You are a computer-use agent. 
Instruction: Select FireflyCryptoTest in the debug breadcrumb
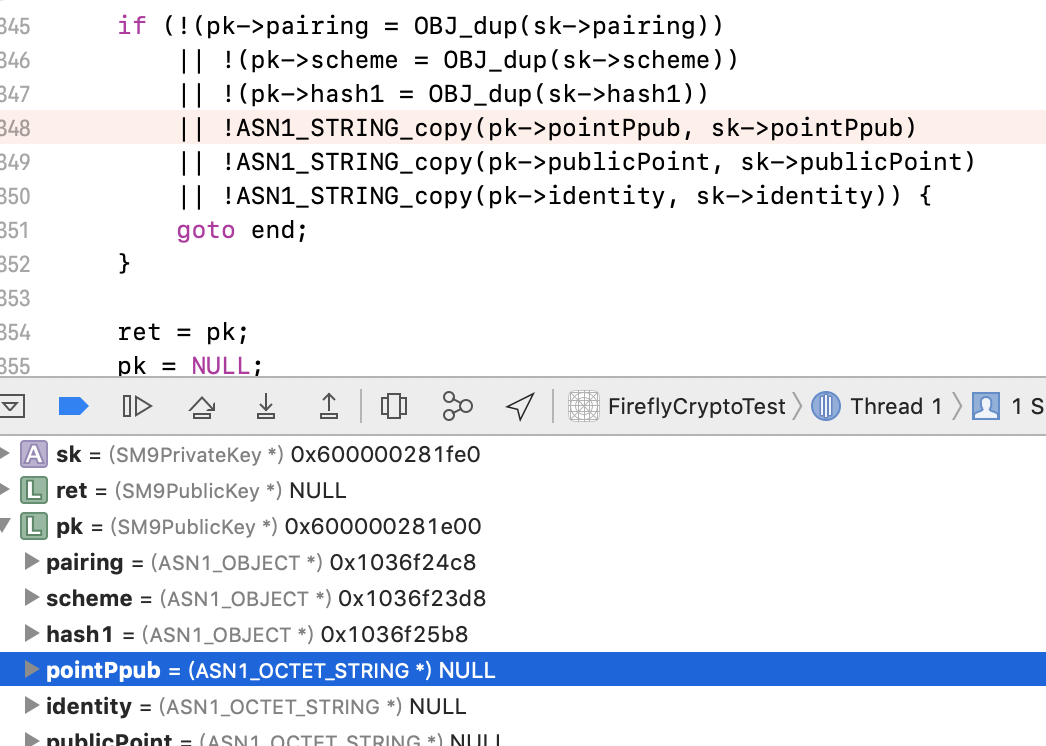[x=697, y=406]
